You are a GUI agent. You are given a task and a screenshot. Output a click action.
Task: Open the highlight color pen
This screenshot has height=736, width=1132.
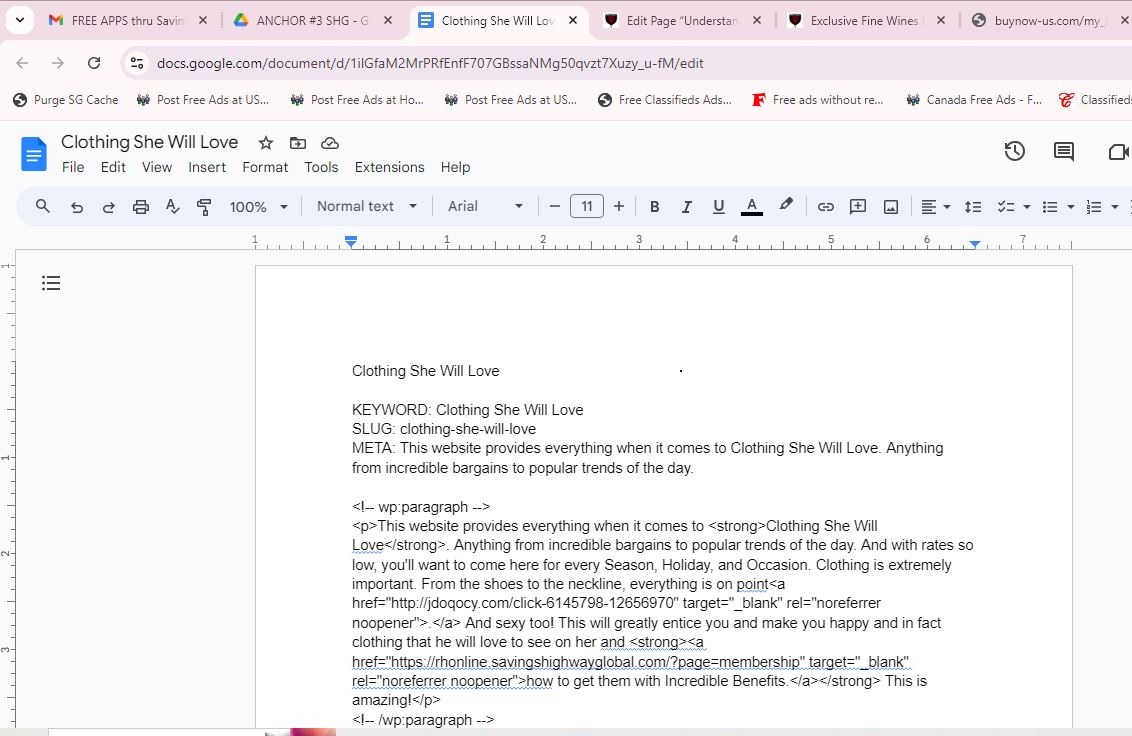(x=785, y=206)
